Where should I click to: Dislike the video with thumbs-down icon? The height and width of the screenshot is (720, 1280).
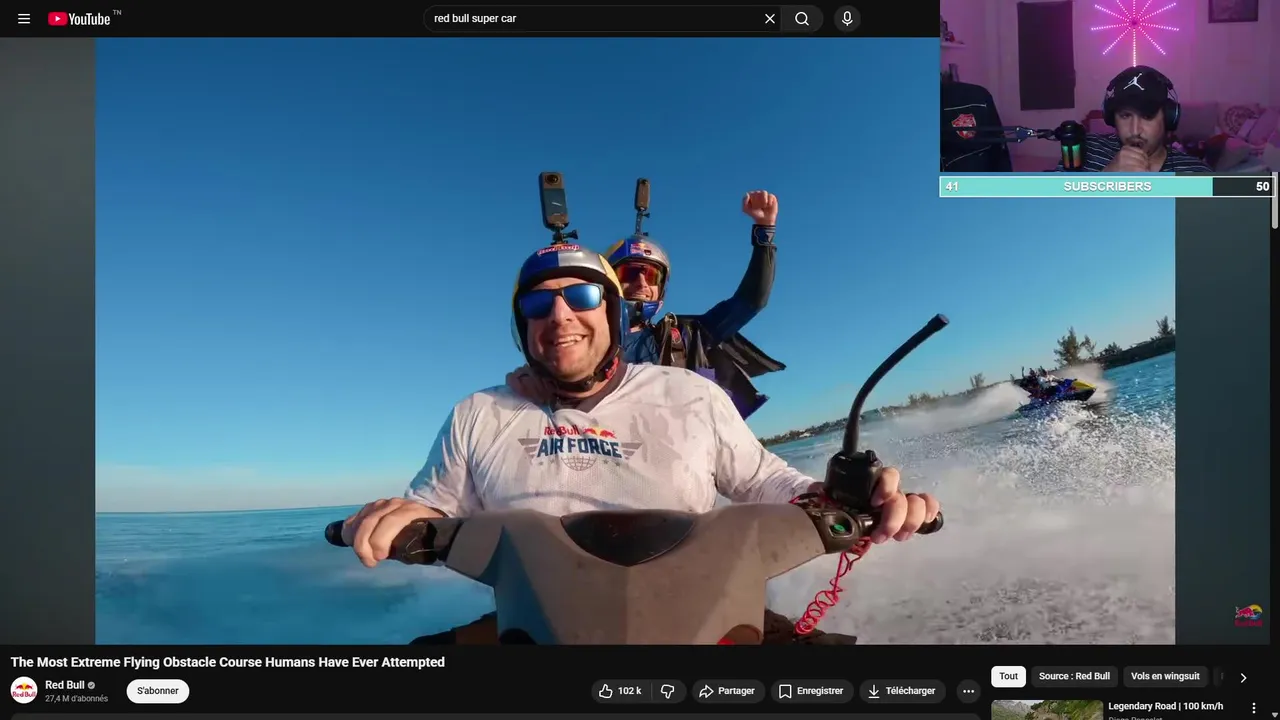(x=668, y=691)
